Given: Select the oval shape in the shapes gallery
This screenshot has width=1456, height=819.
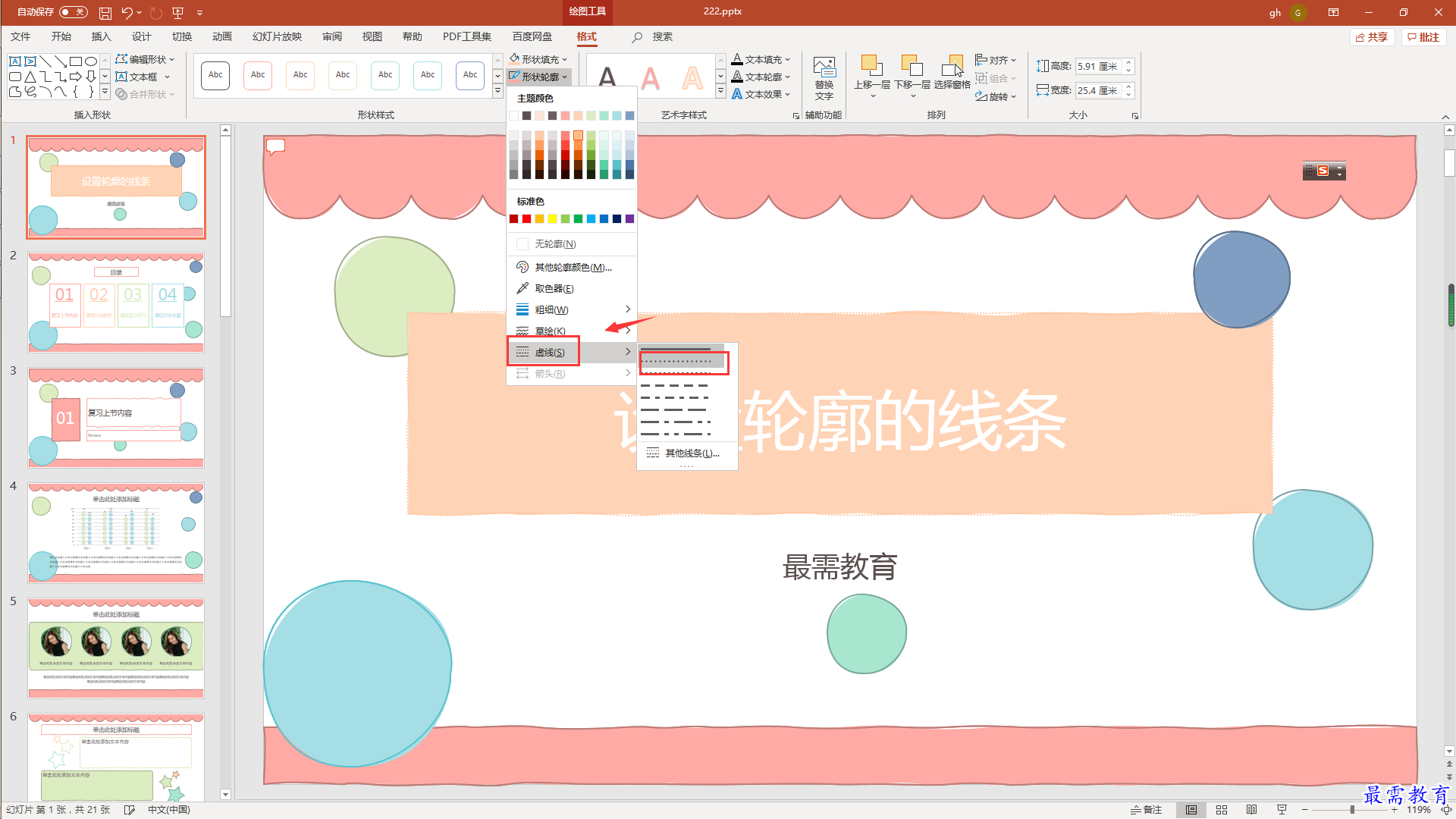Looking at the screenshot, I should click(x=91, y=61).
